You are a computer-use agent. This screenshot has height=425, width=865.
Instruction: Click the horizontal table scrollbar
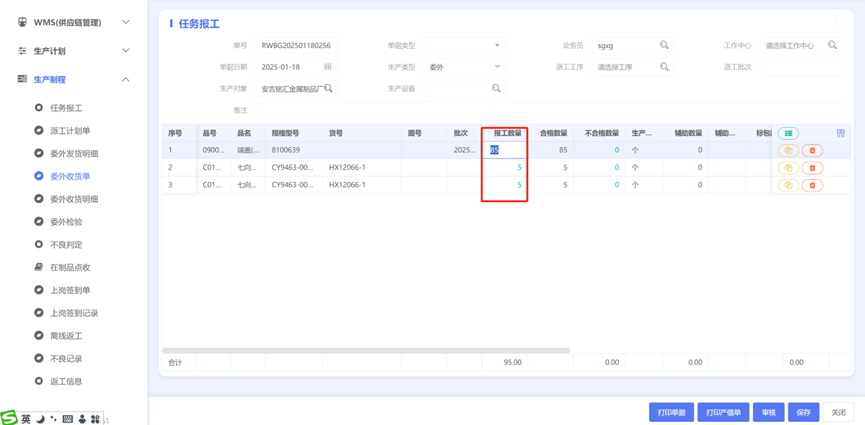[x=366, y=350]
